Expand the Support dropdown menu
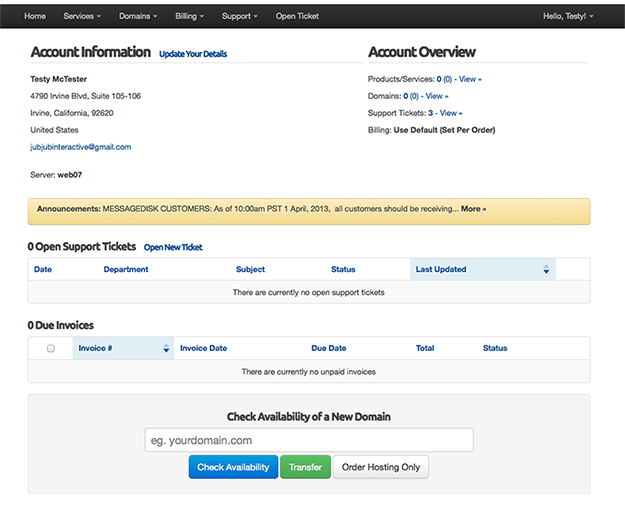Image resolution: width=625 pixels, height=506 pixels. (x=240, y=16)
